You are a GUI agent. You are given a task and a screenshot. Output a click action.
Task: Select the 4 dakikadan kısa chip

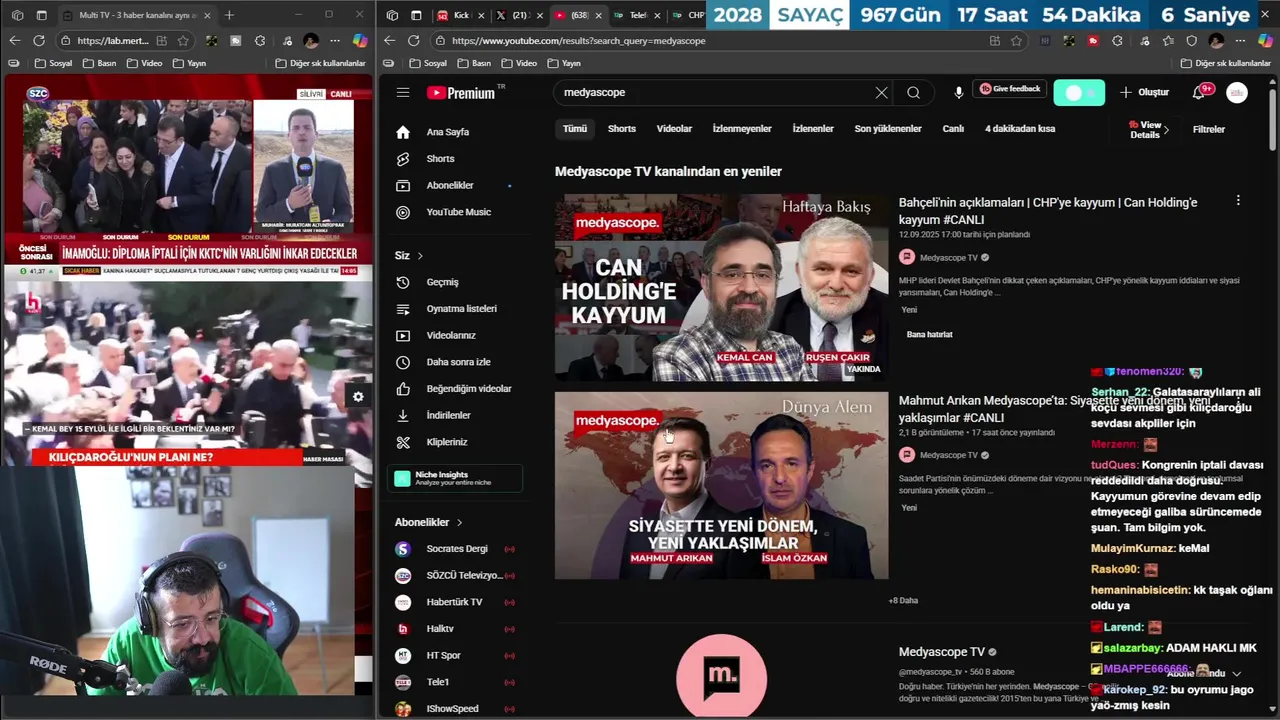click(1020, 129)
